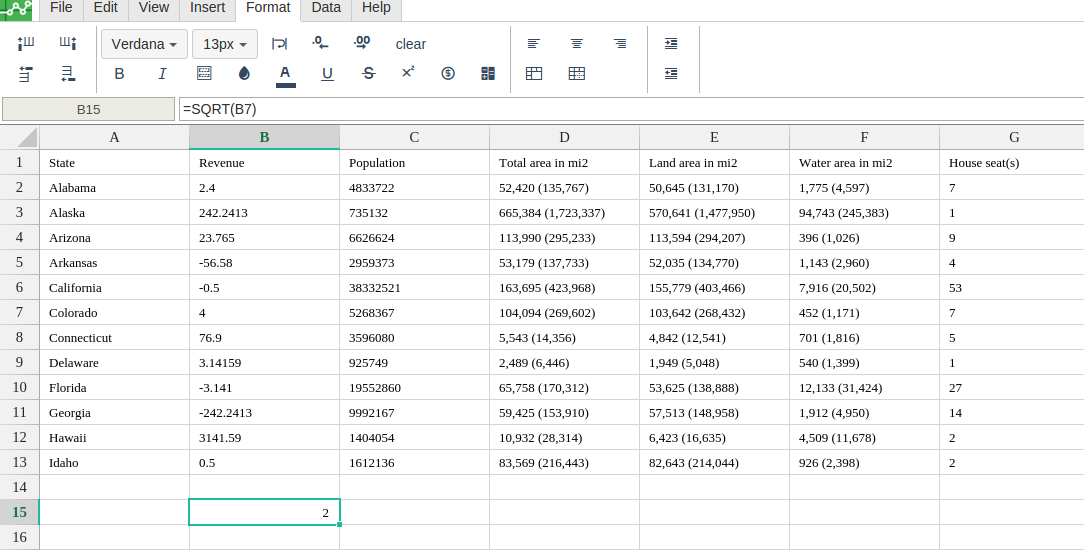Center align the cell text
The width and height of the screenshot is (1084, 550).
pos(577,43)
